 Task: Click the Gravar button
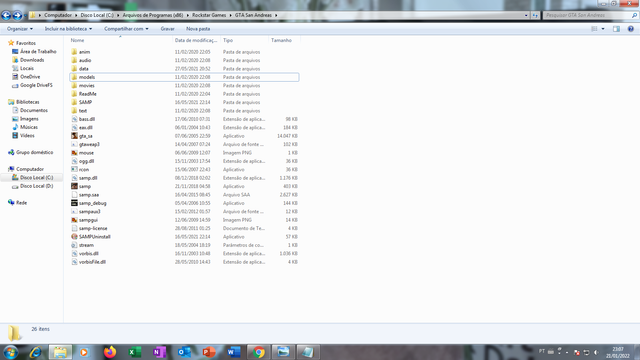[x=167, y=29]
